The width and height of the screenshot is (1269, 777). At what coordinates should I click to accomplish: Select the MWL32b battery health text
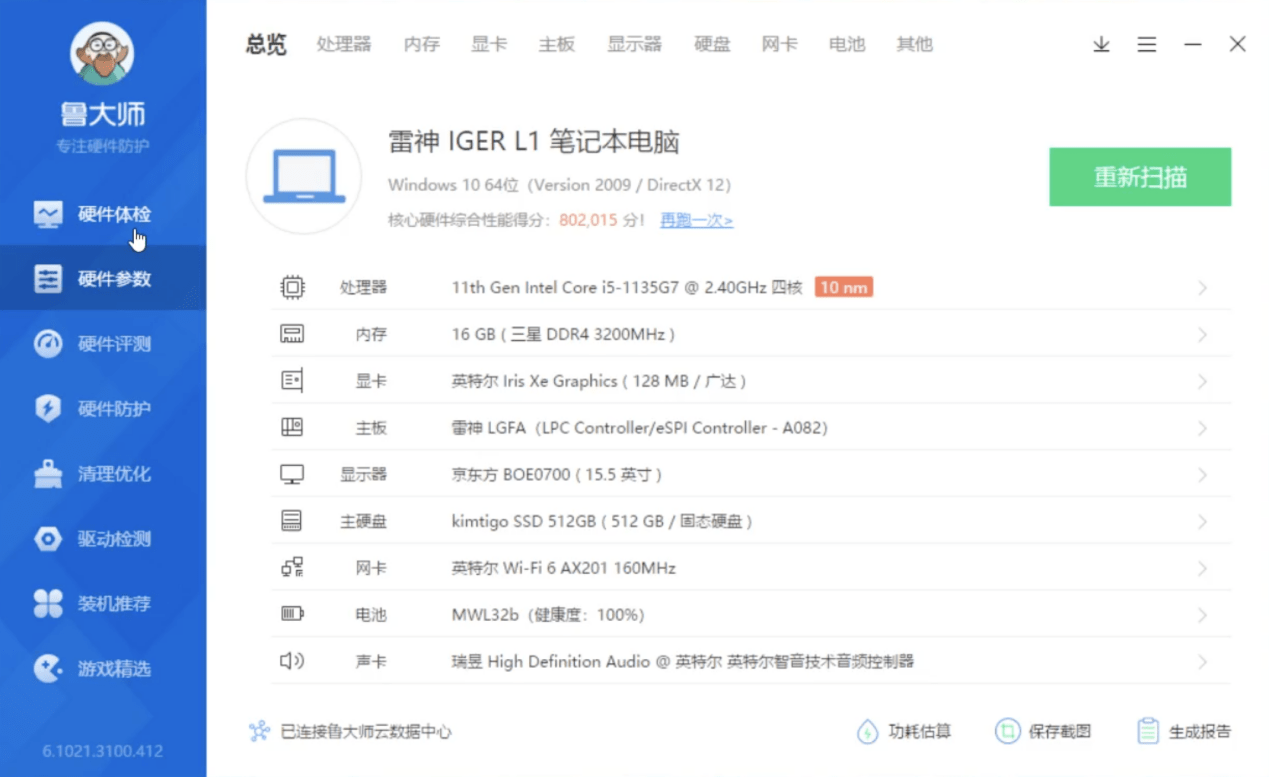(548, 615)
